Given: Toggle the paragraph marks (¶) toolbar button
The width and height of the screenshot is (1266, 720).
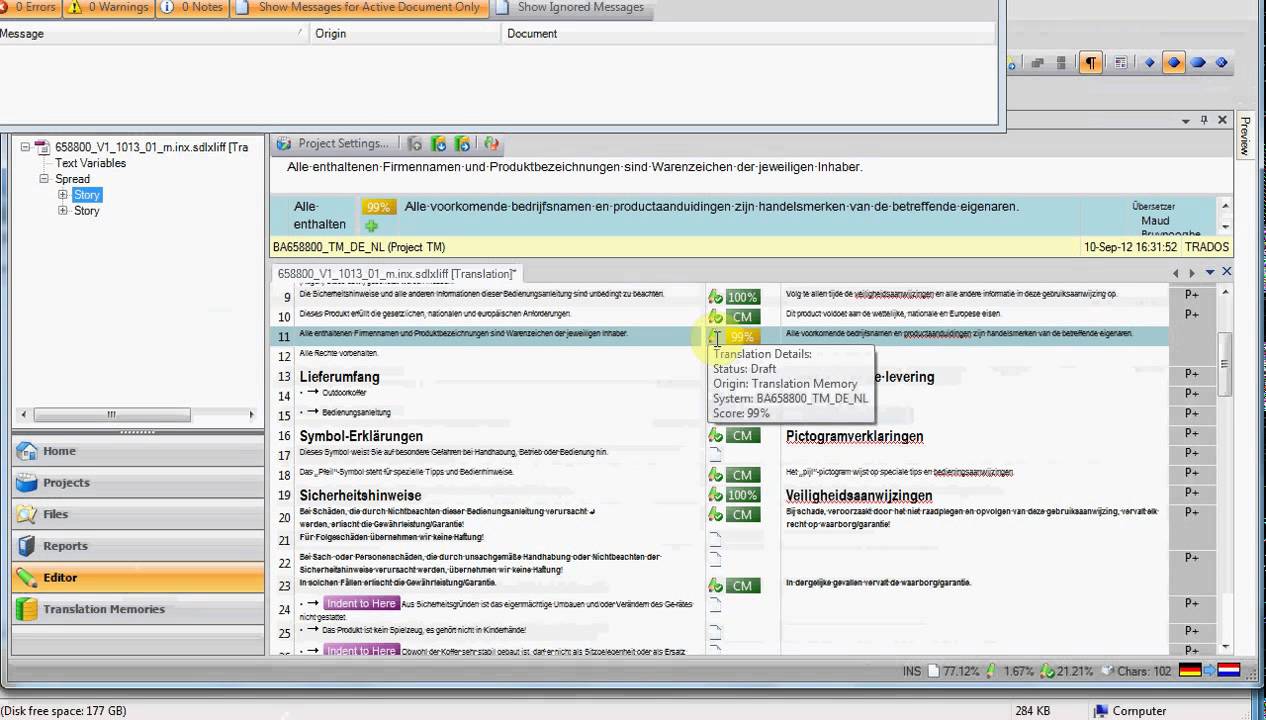Looking at the screenshot, I should [x=1091, y=63].
